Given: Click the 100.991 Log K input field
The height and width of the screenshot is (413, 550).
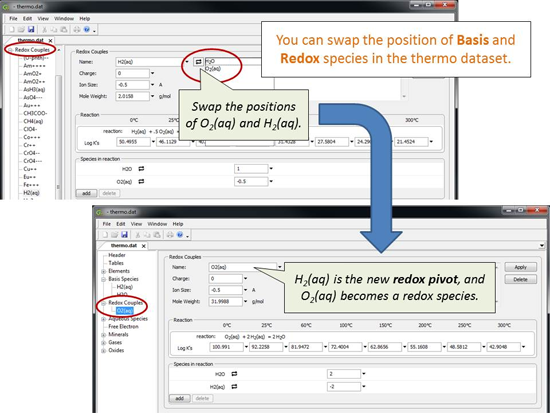Looking at the screenshot, I should [226, 347].
